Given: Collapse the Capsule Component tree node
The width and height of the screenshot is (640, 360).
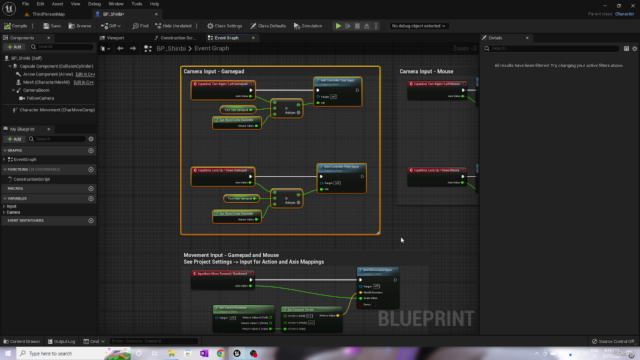Looking at the screenshot, I should pyautogui.click(x=10, y=66).
